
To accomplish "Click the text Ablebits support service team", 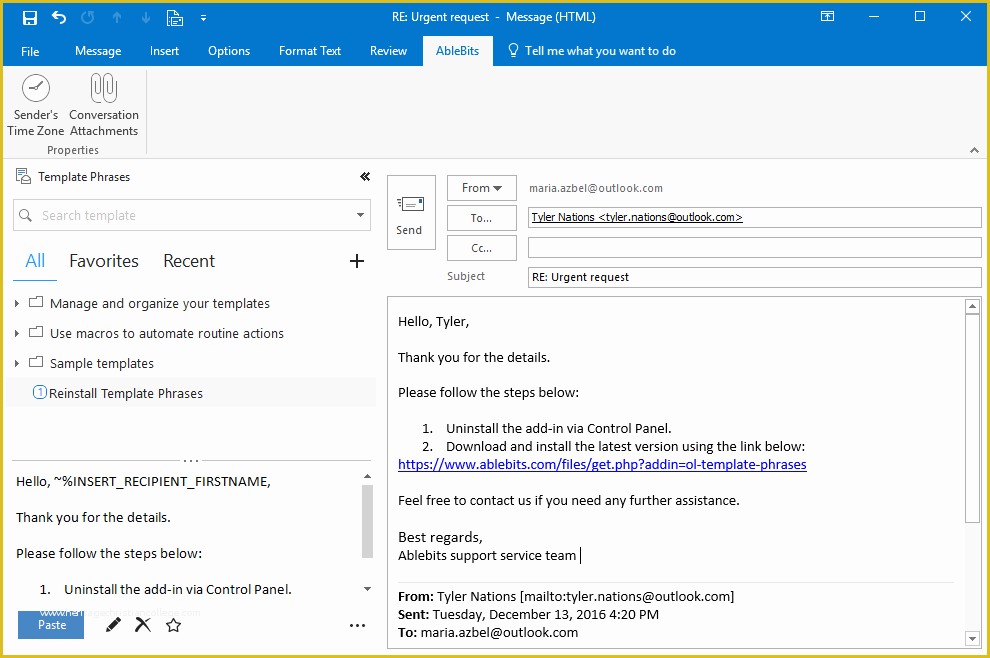I will 487,556.
